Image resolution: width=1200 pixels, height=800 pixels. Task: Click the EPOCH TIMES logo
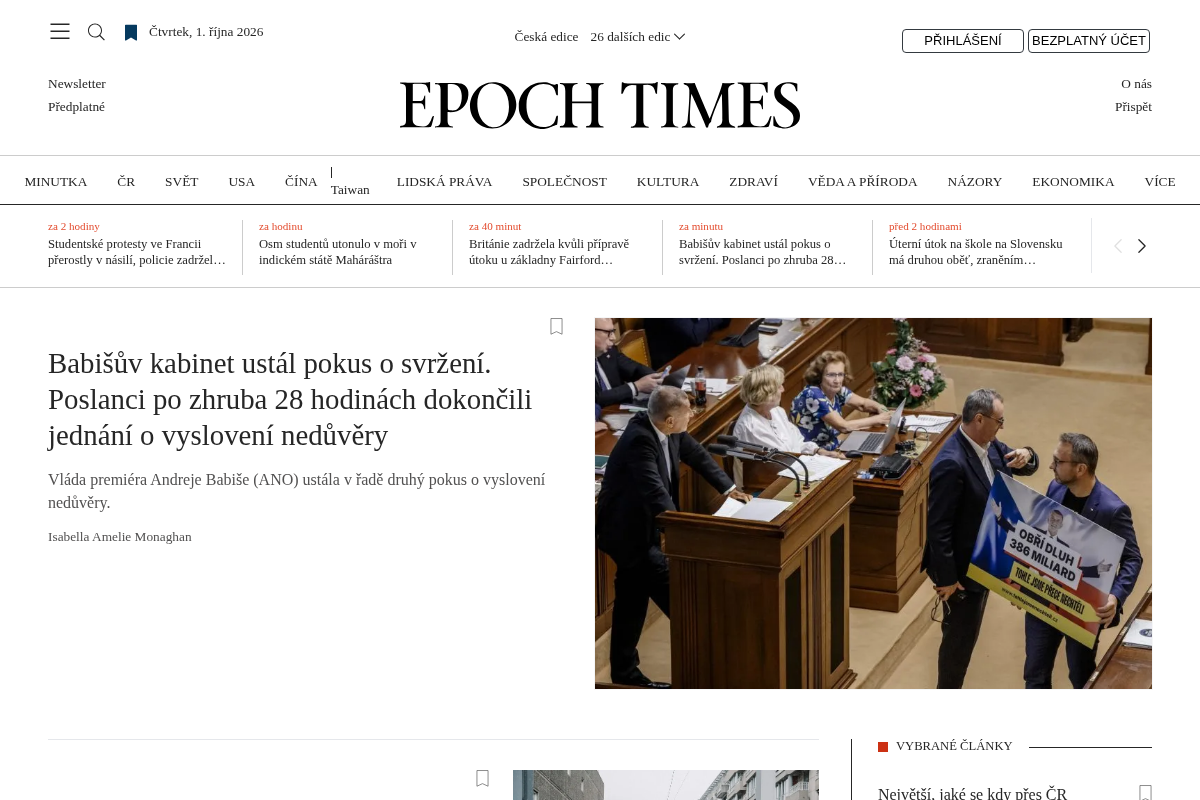pyautogui.click(x=600, y=105)
